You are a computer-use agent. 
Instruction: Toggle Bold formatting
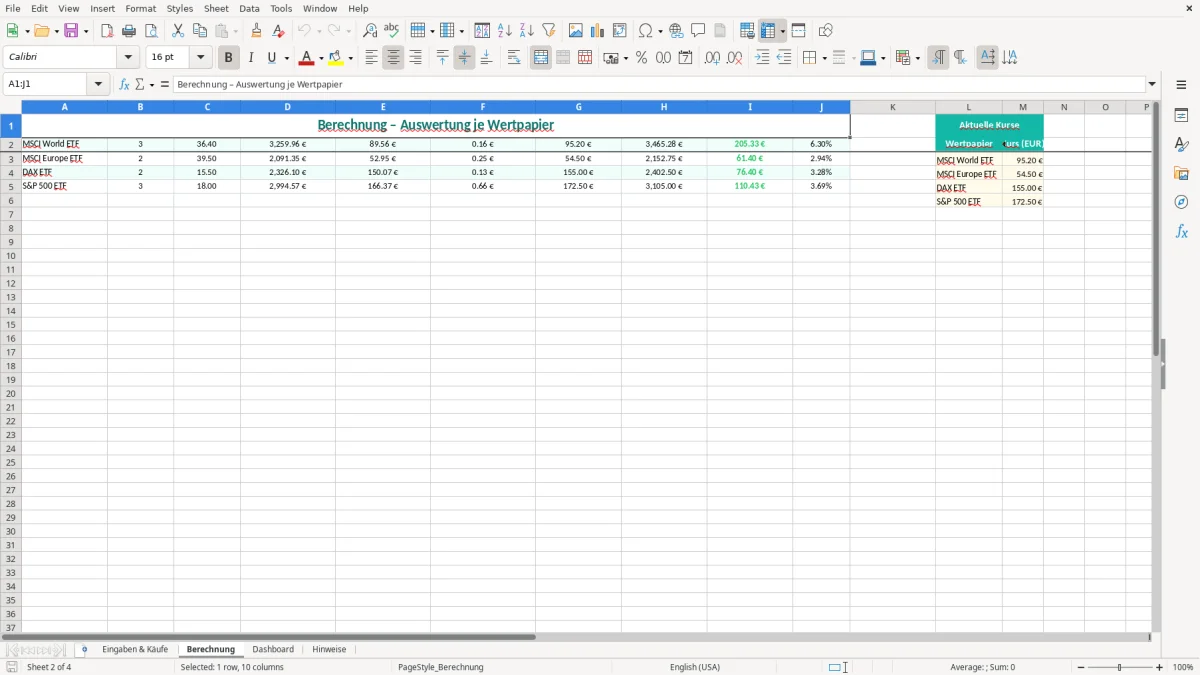coord(228,58)
